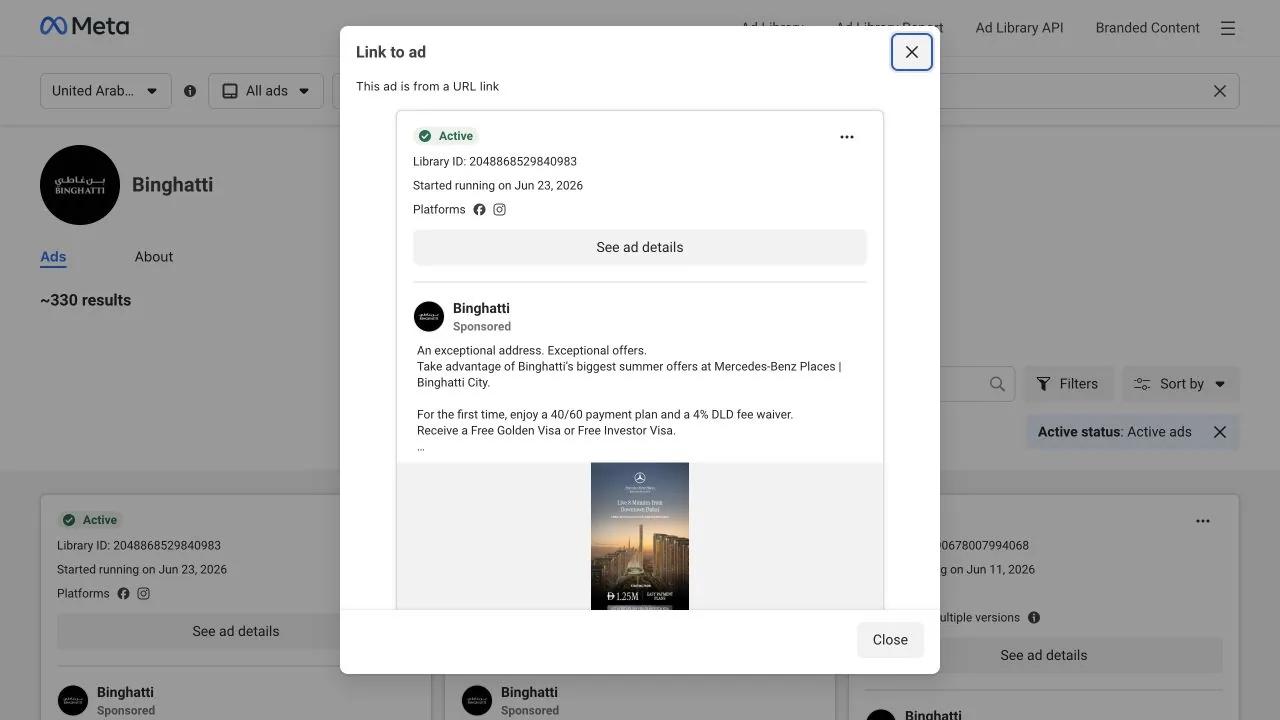Screen dimensions: 1280x720
Task: Clear the top search field with X
Action: click(x=1220, y=91)
